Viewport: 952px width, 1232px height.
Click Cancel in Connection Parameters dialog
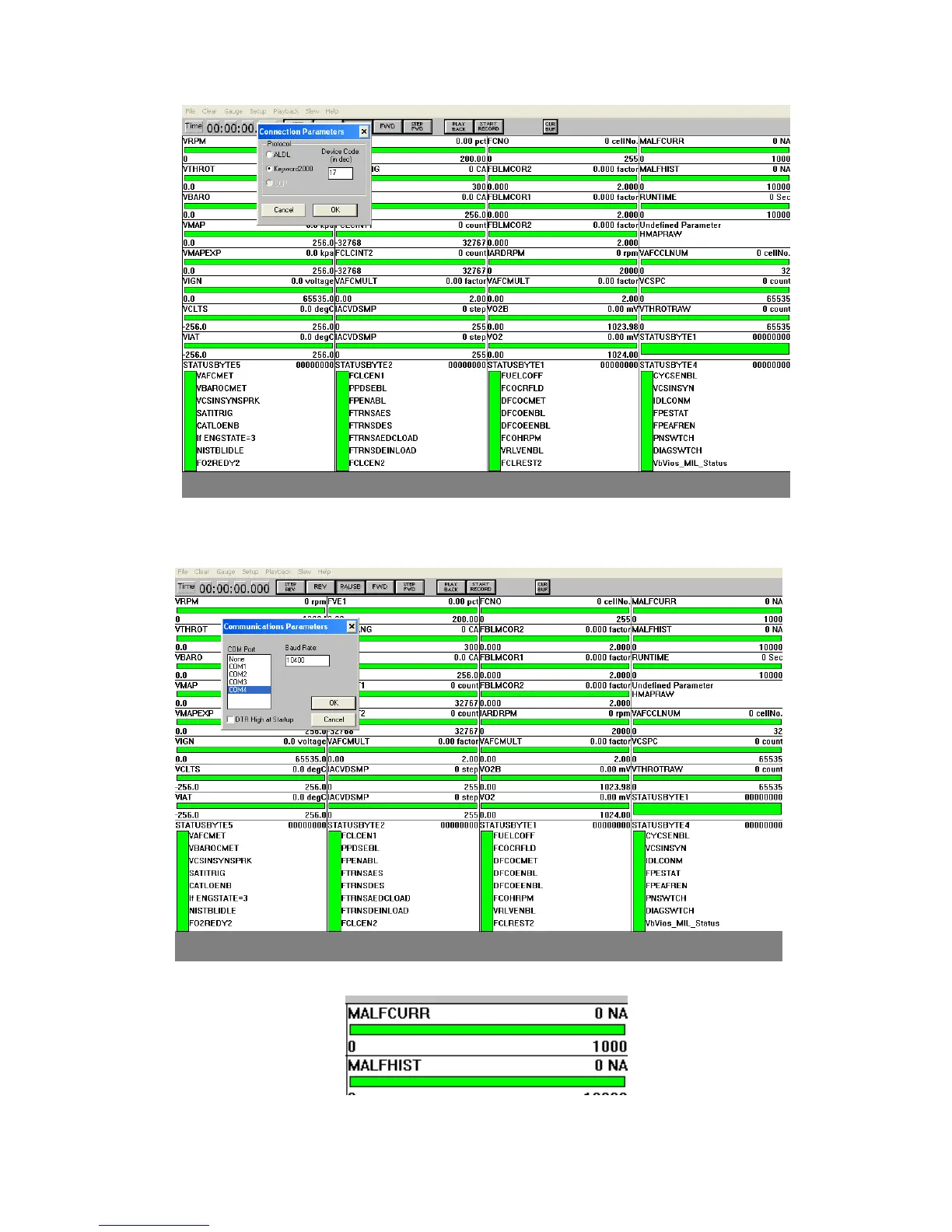[x=284, y=210]
